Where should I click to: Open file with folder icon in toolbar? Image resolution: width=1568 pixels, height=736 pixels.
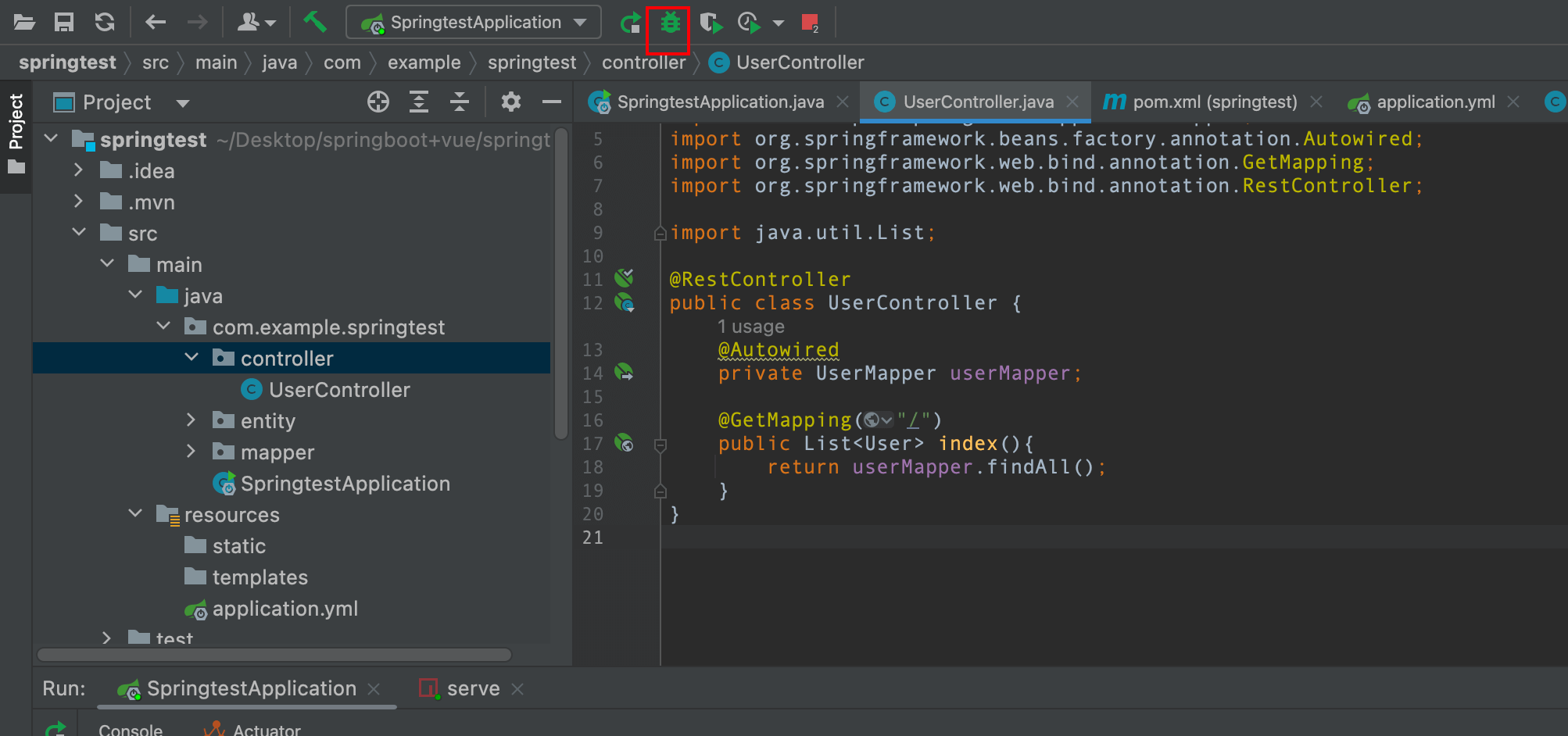[x=24, y=22]
